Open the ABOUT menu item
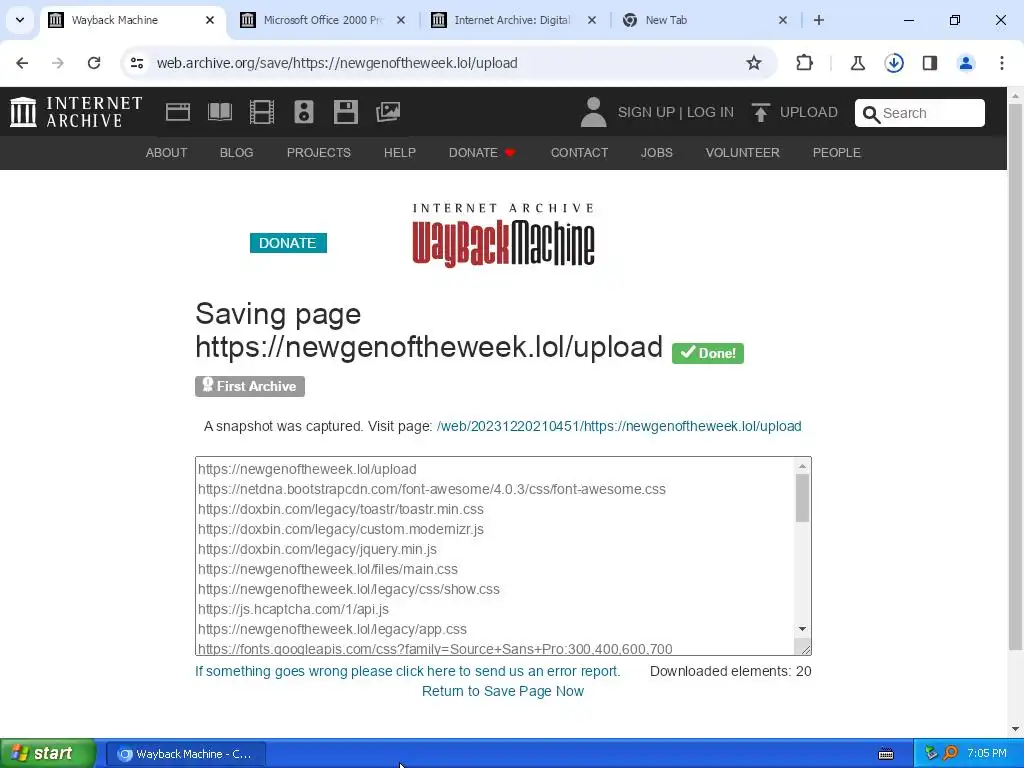This screenshot has height=768, width=1024. pos(167,153)
